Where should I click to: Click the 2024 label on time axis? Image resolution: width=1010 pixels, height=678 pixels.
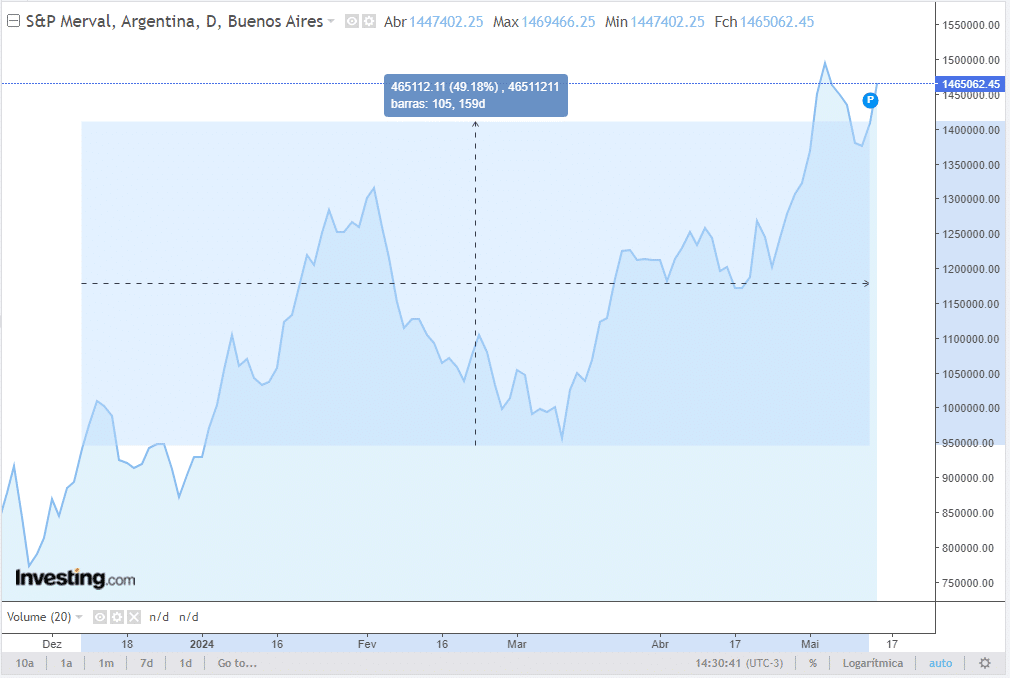click(x=202, y=644)
